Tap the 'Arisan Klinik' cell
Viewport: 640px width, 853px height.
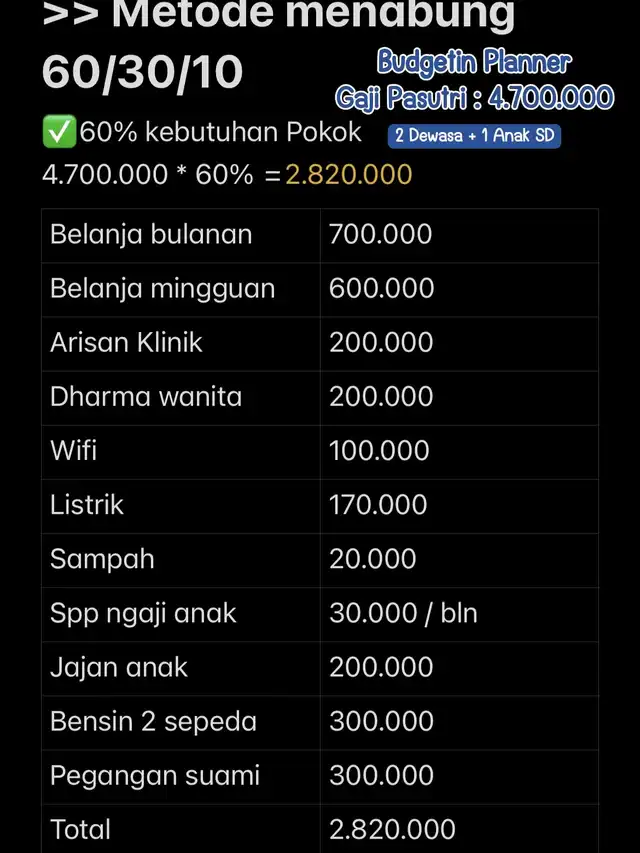pyautogui.click(x=181, y=344)
